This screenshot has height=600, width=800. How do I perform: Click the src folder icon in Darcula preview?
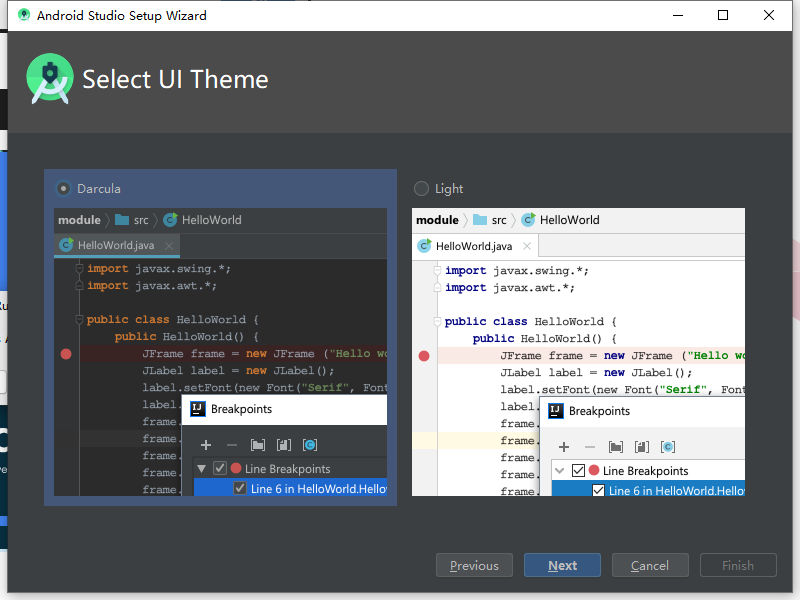pos(122,220)
